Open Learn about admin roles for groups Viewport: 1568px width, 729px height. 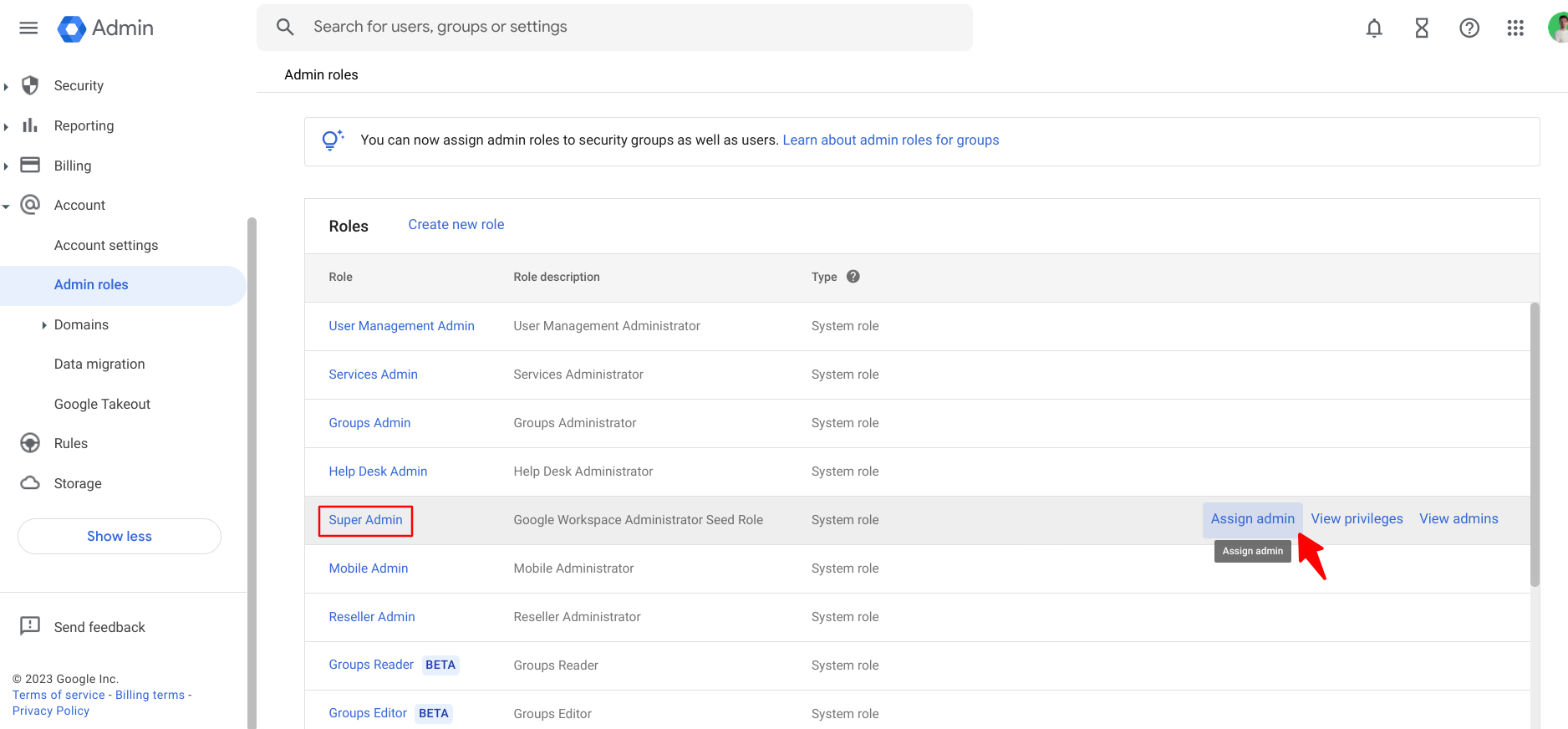[x=891, y=140]
